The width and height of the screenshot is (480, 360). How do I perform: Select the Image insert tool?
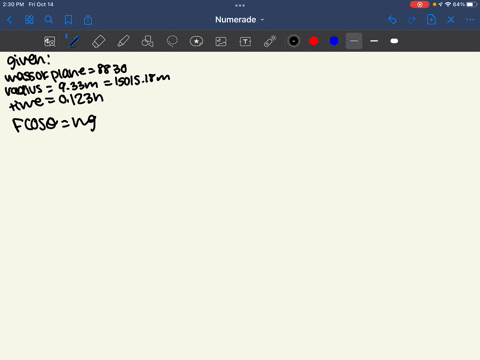click(221, 41)
